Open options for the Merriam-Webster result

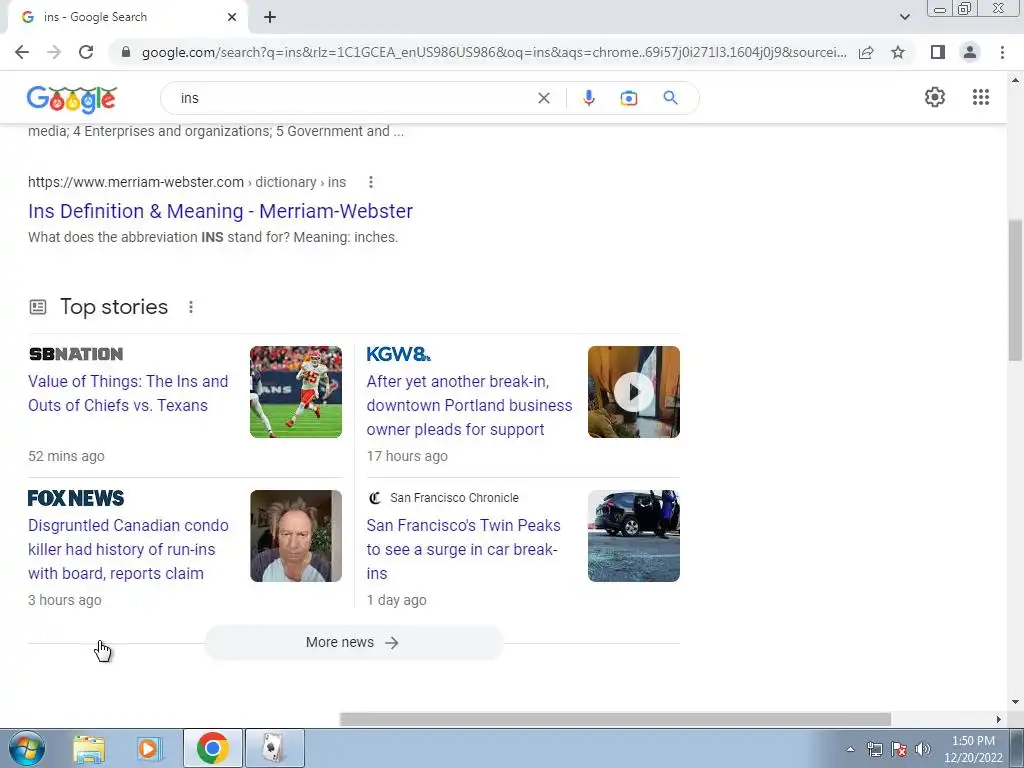click(370, 182)
